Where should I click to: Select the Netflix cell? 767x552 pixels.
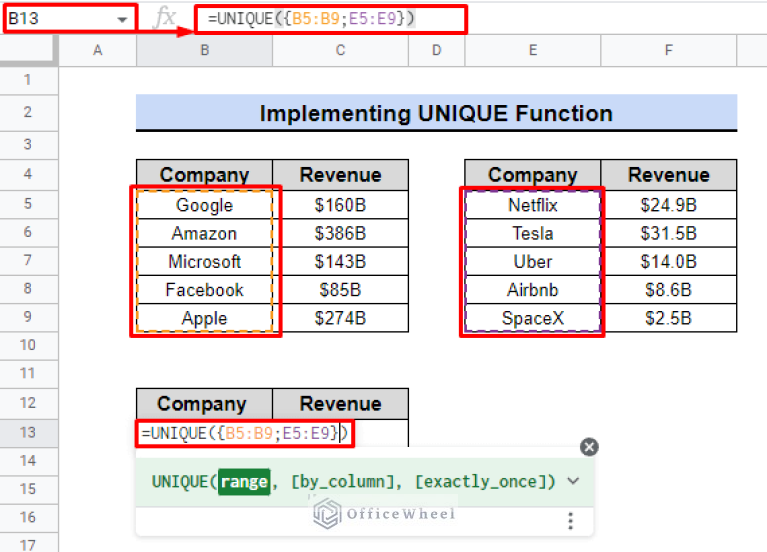coord(533,205)
